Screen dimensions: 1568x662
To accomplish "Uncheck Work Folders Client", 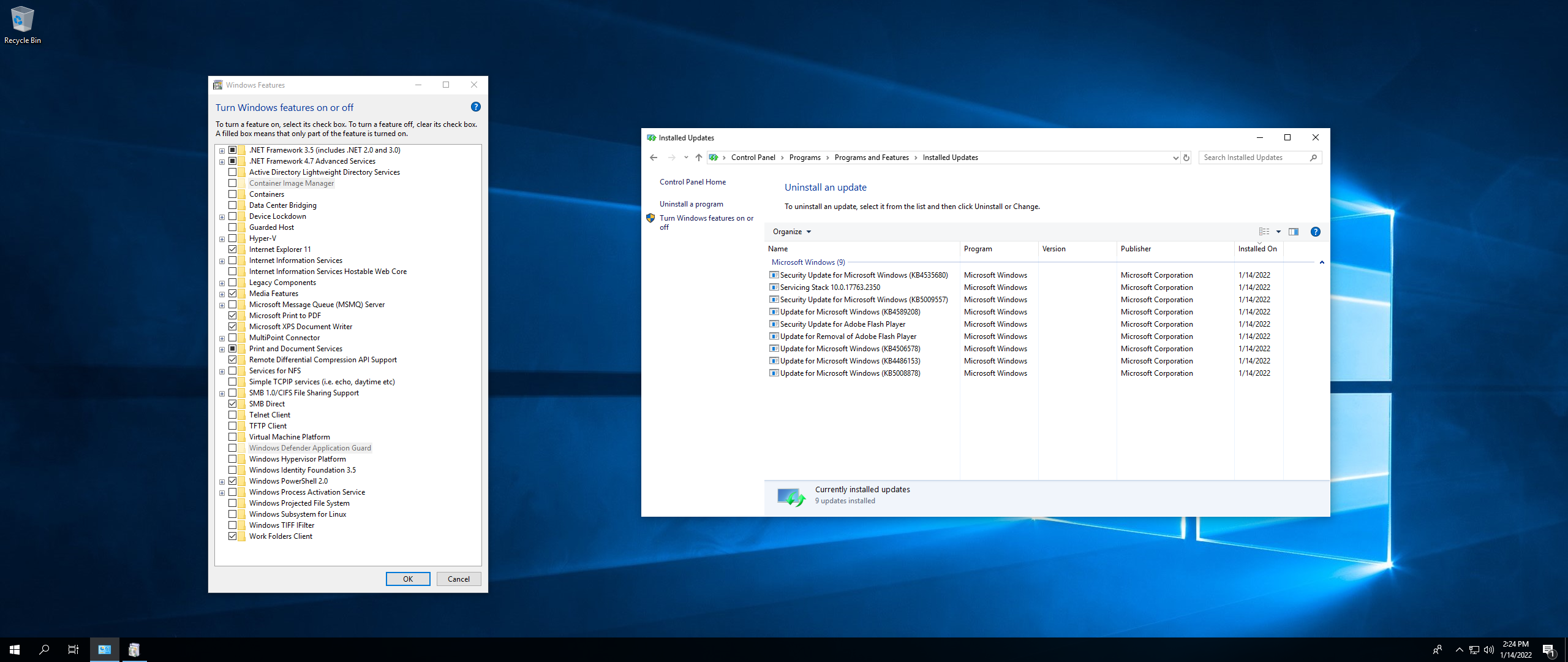I will [x=233, y=536].
